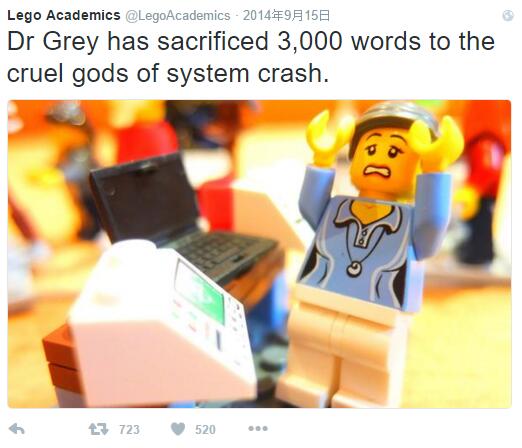This screenshot has height=448, width=522.
Task: Click the tweet text about Dr Grey
Action: click(x=251, y=57)
